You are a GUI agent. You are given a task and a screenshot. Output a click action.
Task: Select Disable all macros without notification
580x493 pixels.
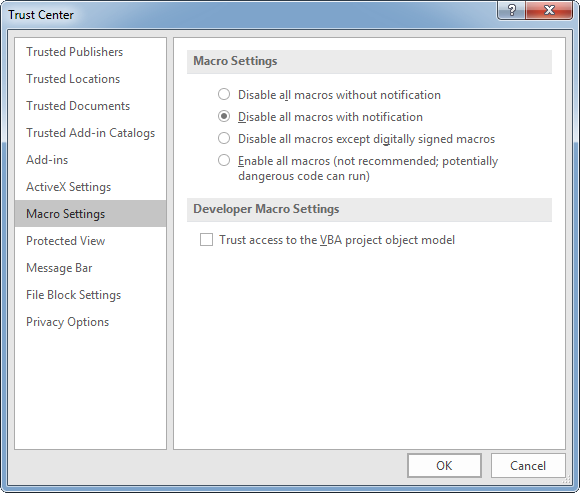click(224, 94)
